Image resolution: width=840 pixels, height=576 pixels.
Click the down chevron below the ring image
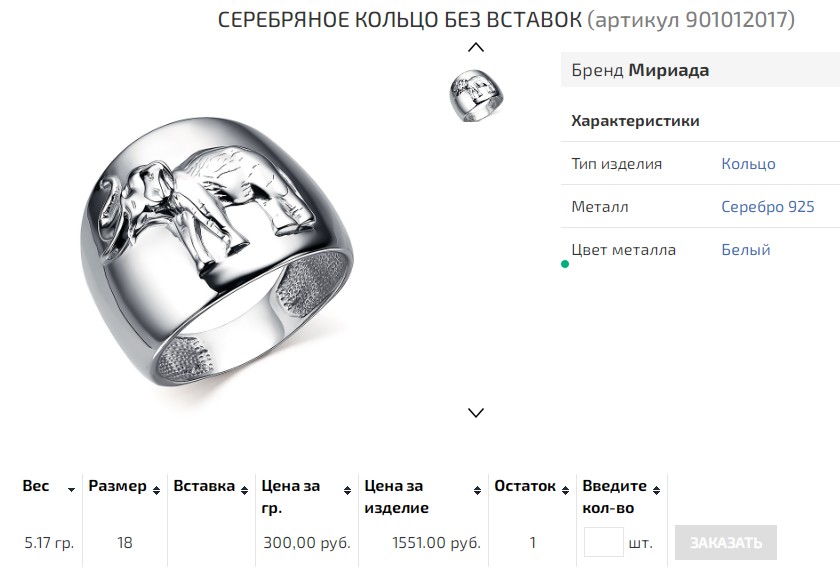[476, 412]
